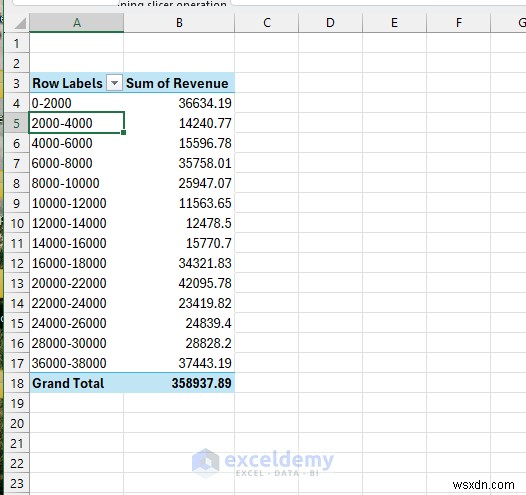Select column A header
The height and width of the screenshot is (495, 526).
77,23
